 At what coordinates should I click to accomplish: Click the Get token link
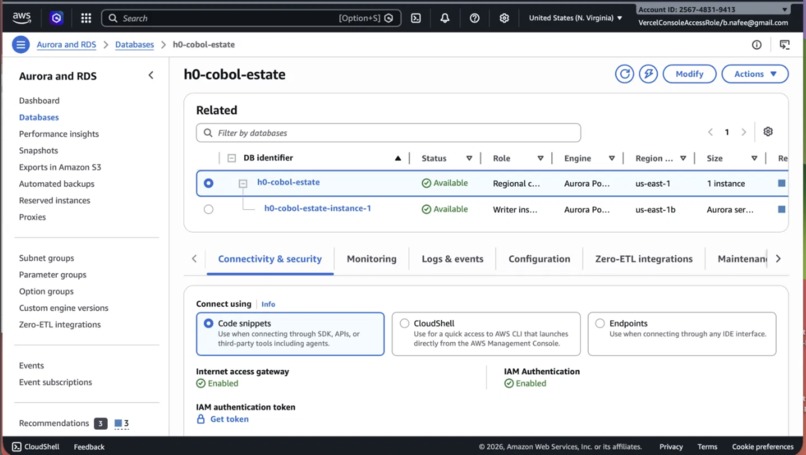[229, 419]
